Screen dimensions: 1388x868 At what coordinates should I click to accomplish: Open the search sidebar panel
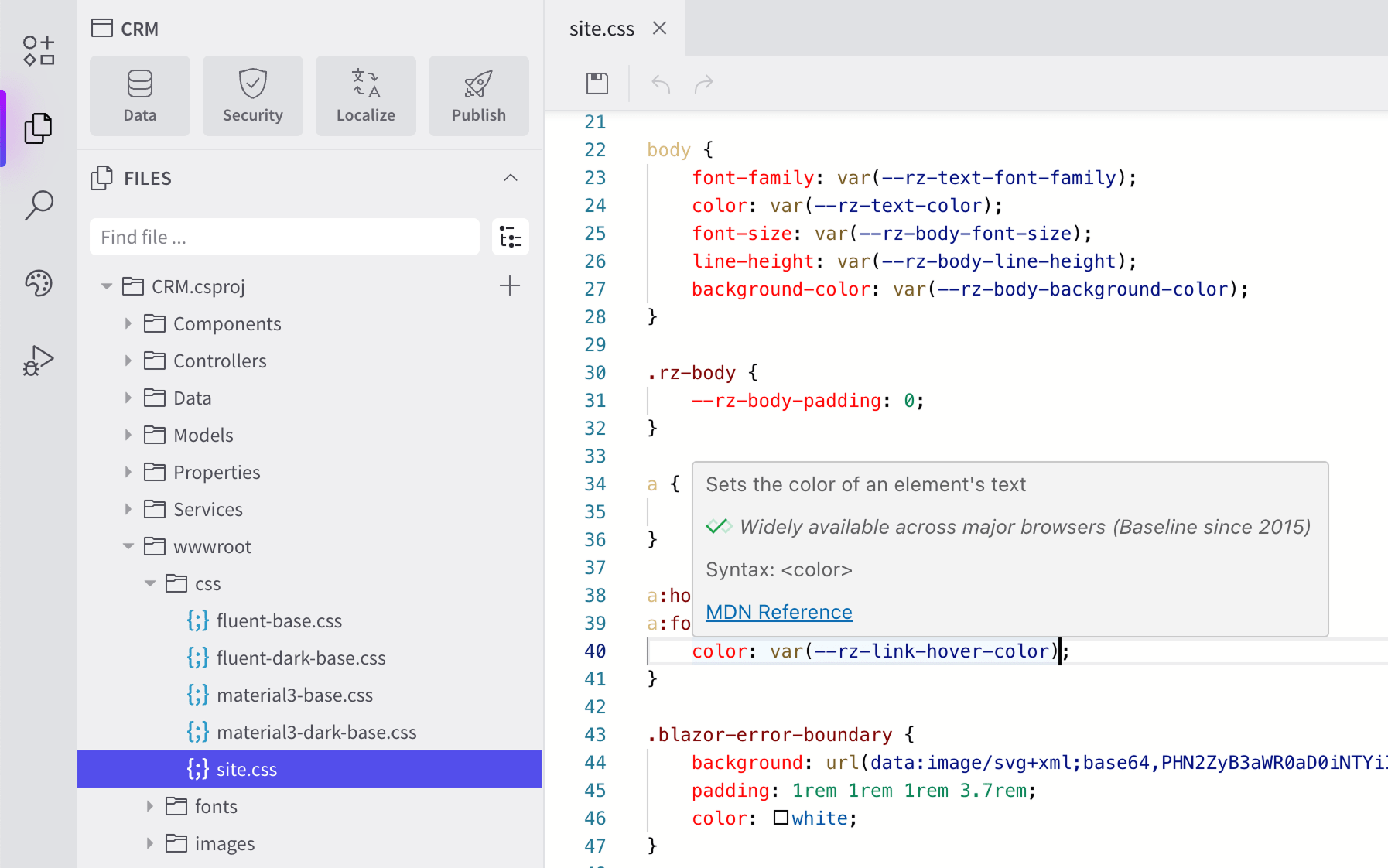click(x=37, y=205)
